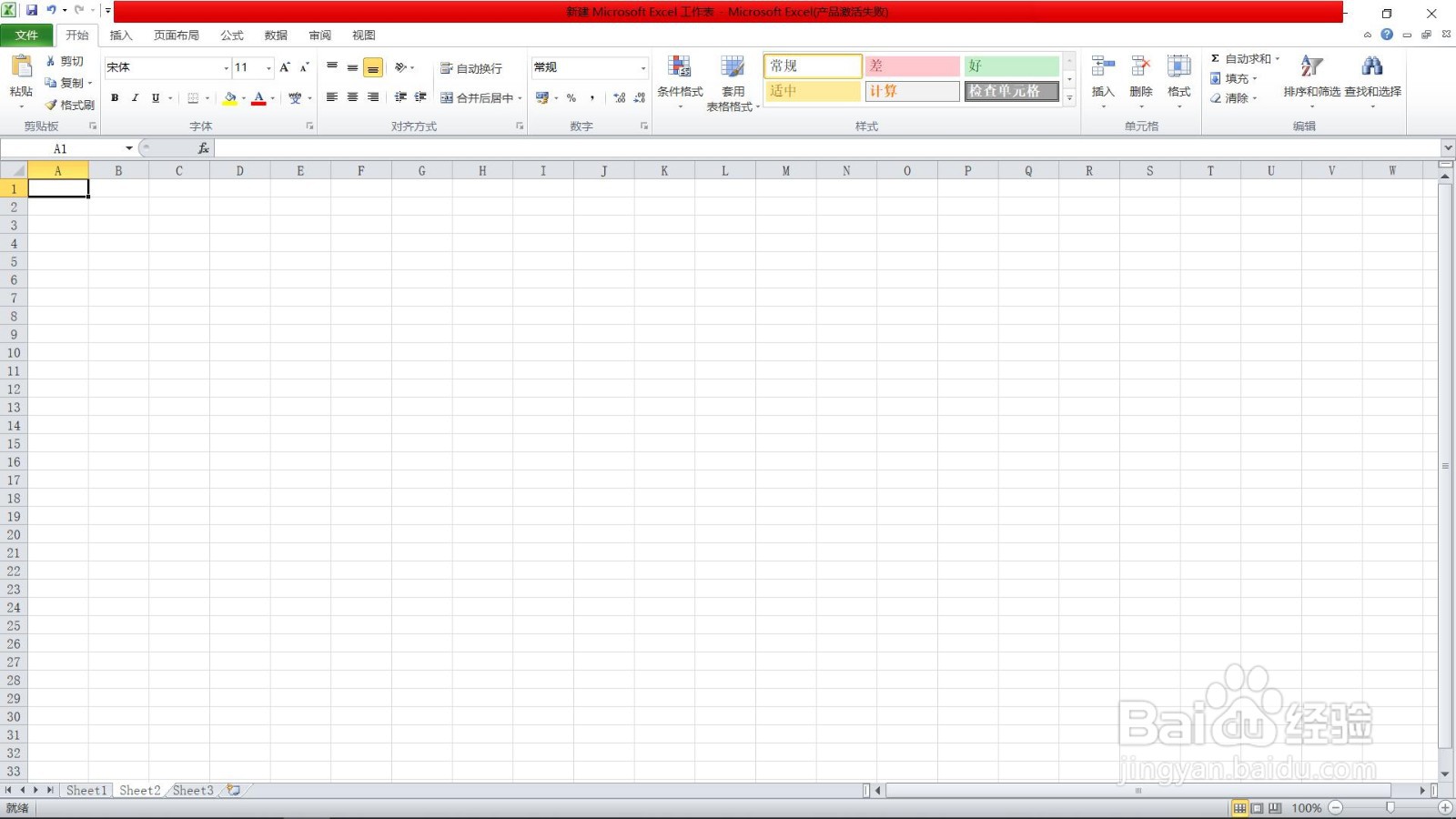Viewport: 1456px width, 819px height.
Task: Toggle top vertical alignment
Action: pyautogui.click(x=332, y=67)
